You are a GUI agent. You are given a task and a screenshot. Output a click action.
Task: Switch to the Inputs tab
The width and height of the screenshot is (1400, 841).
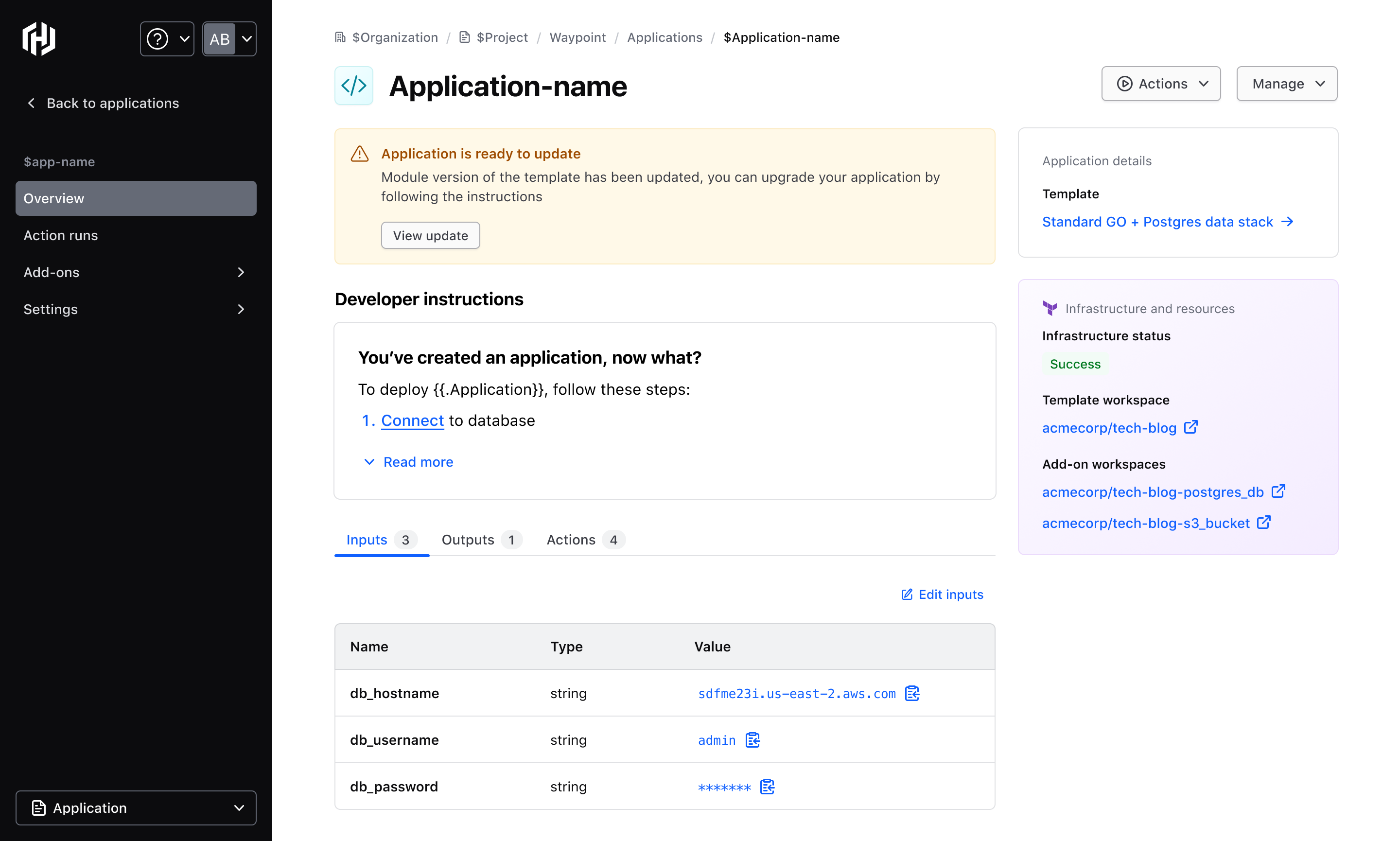381,540
